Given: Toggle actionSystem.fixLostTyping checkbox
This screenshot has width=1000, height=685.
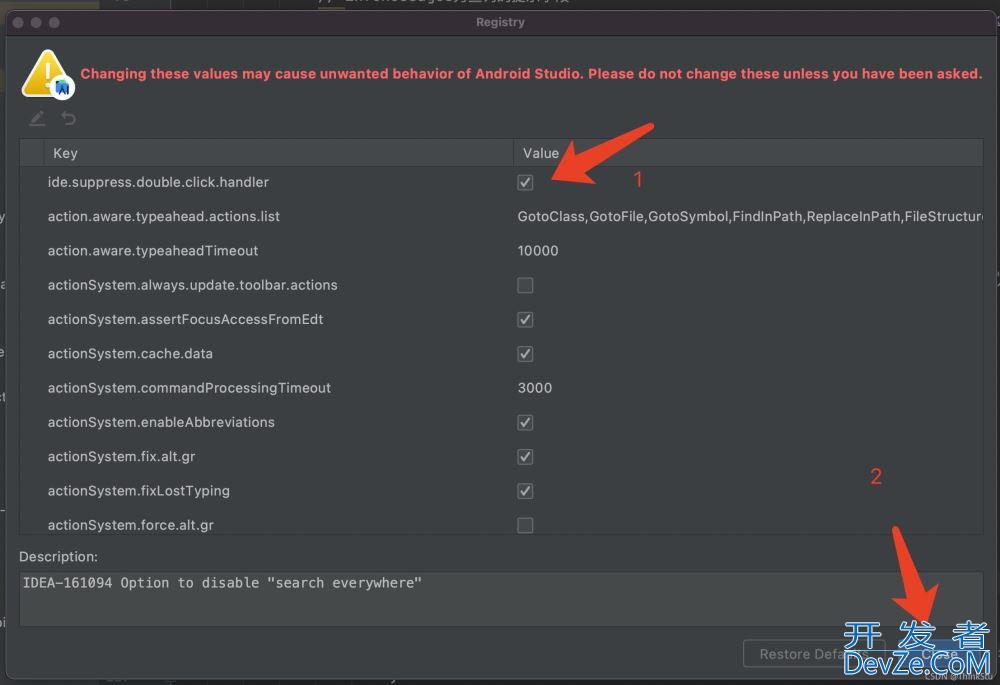Looking at the screenshot, I should click(x=525, y=491).
